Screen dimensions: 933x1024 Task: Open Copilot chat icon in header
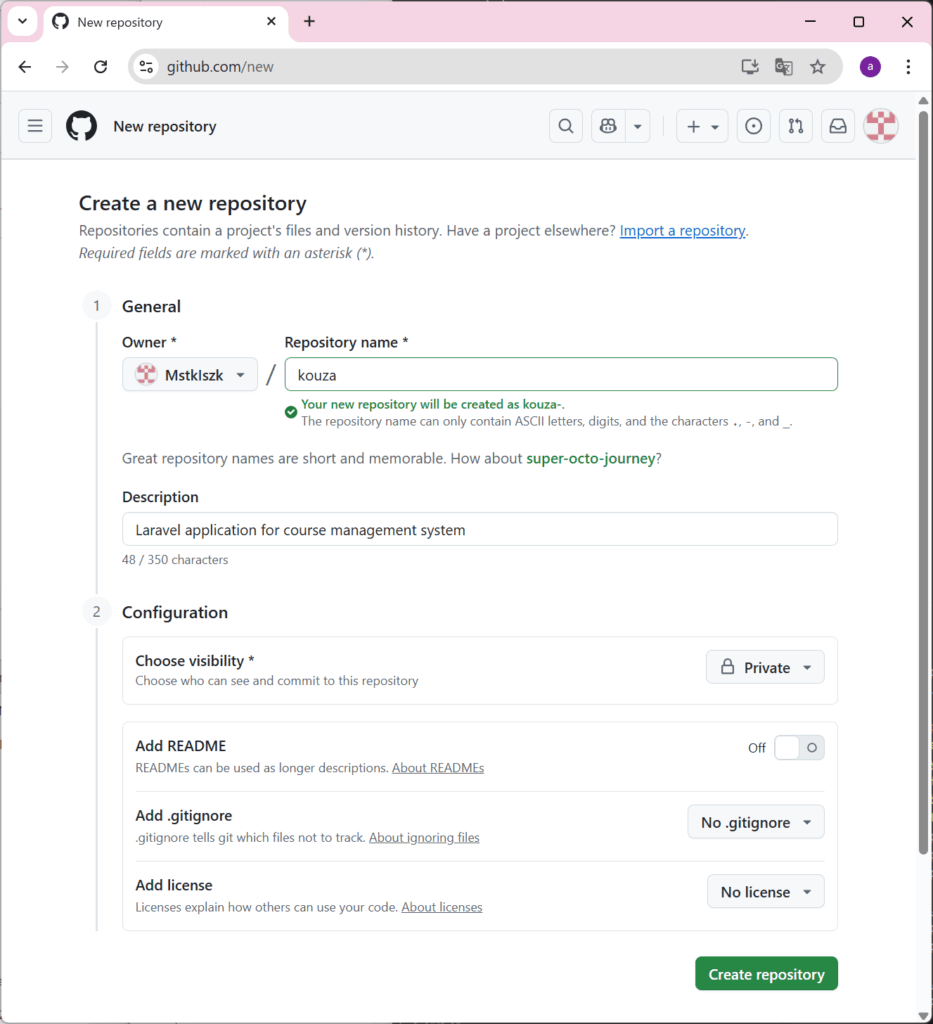(x=609, y=126)
